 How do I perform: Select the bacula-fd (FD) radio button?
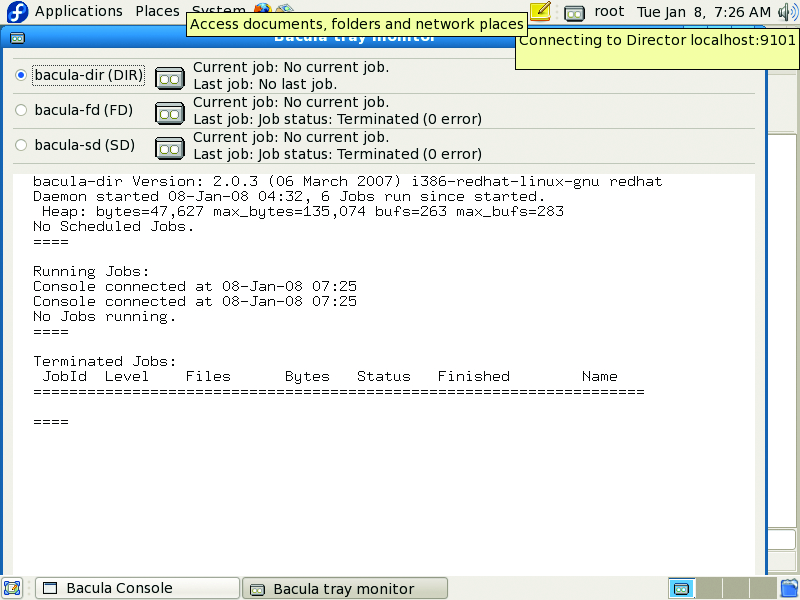pyautogui.click(x=21, y=110)
